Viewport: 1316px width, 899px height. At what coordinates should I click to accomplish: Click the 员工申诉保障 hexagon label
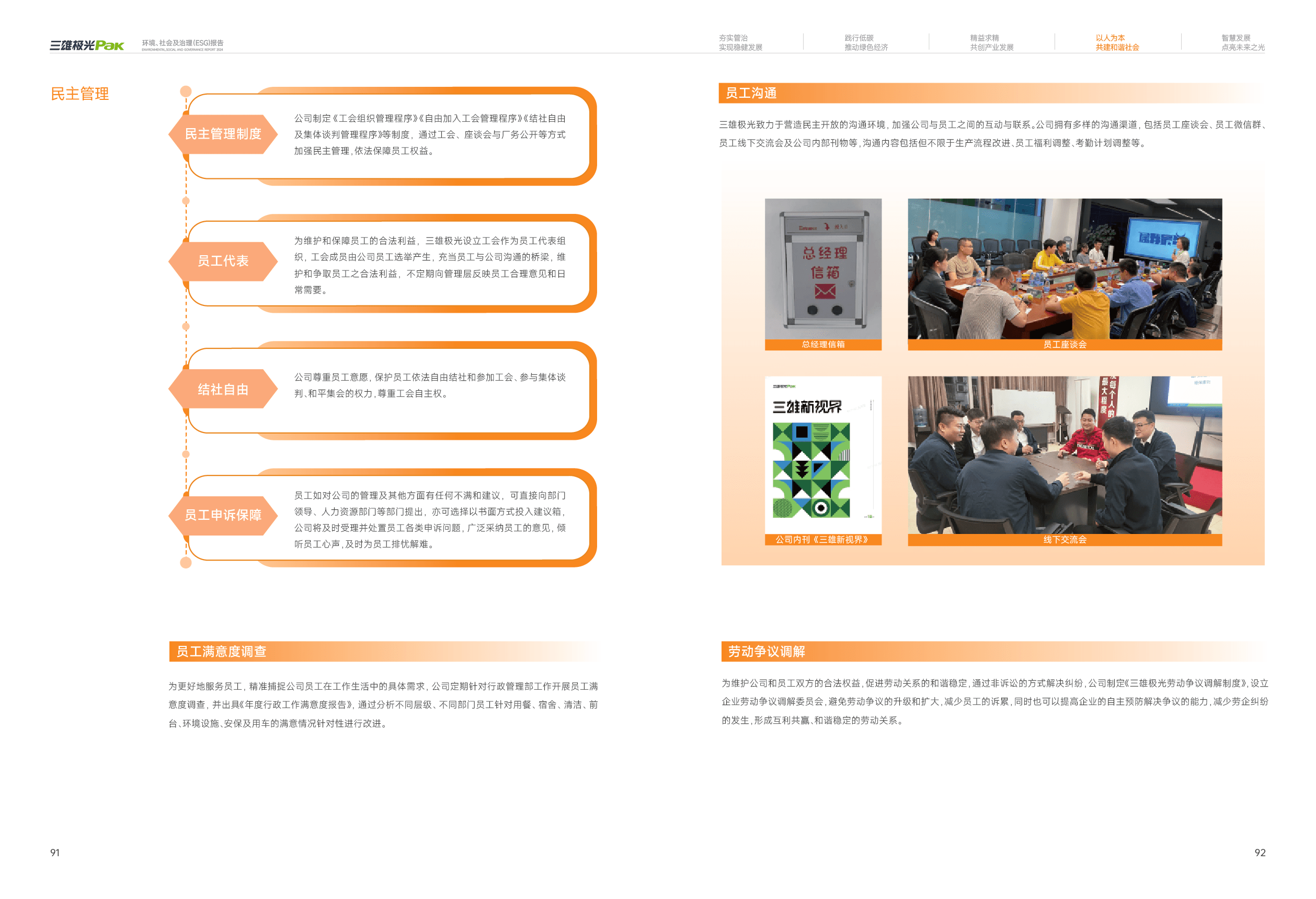coord(223,515)
